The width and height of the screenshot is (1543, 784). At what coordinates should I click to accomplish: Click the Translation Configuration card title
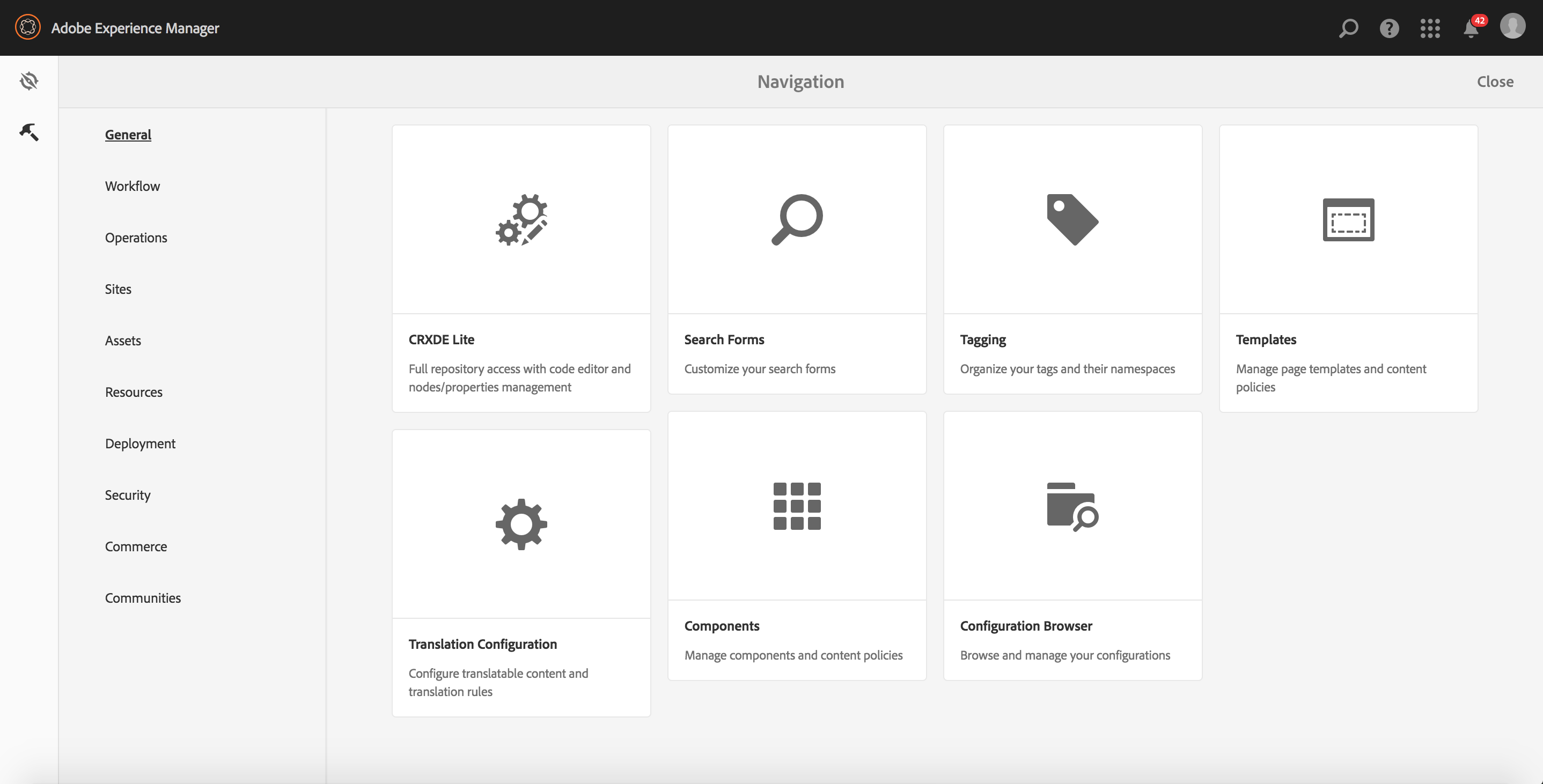[x=483, y=645]
